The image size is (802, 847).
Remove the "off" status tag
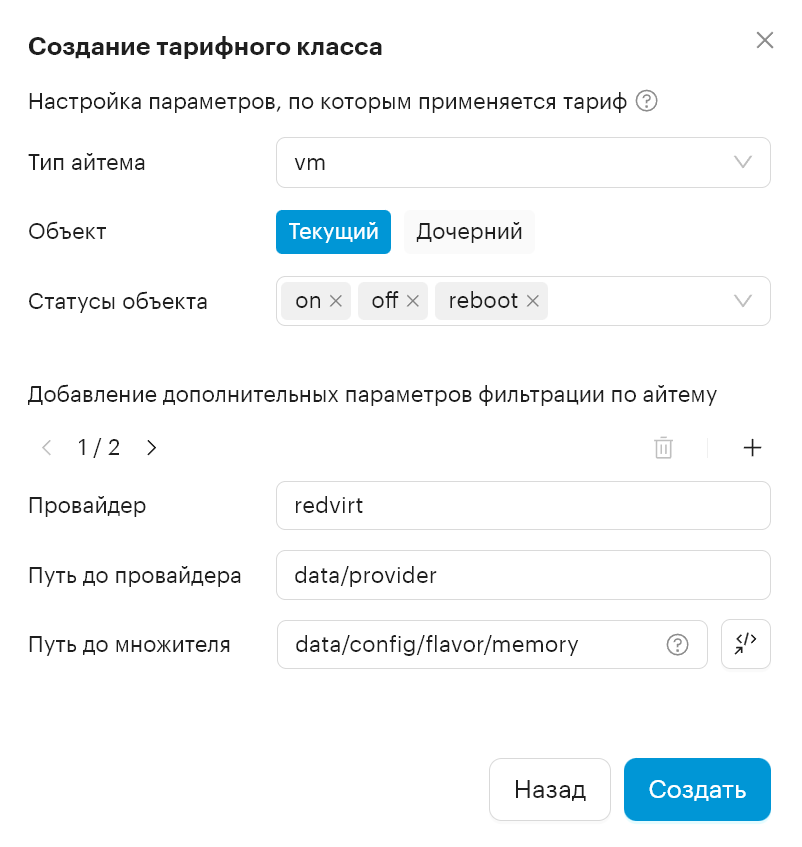pyautogui.click(x=413, y=301)
